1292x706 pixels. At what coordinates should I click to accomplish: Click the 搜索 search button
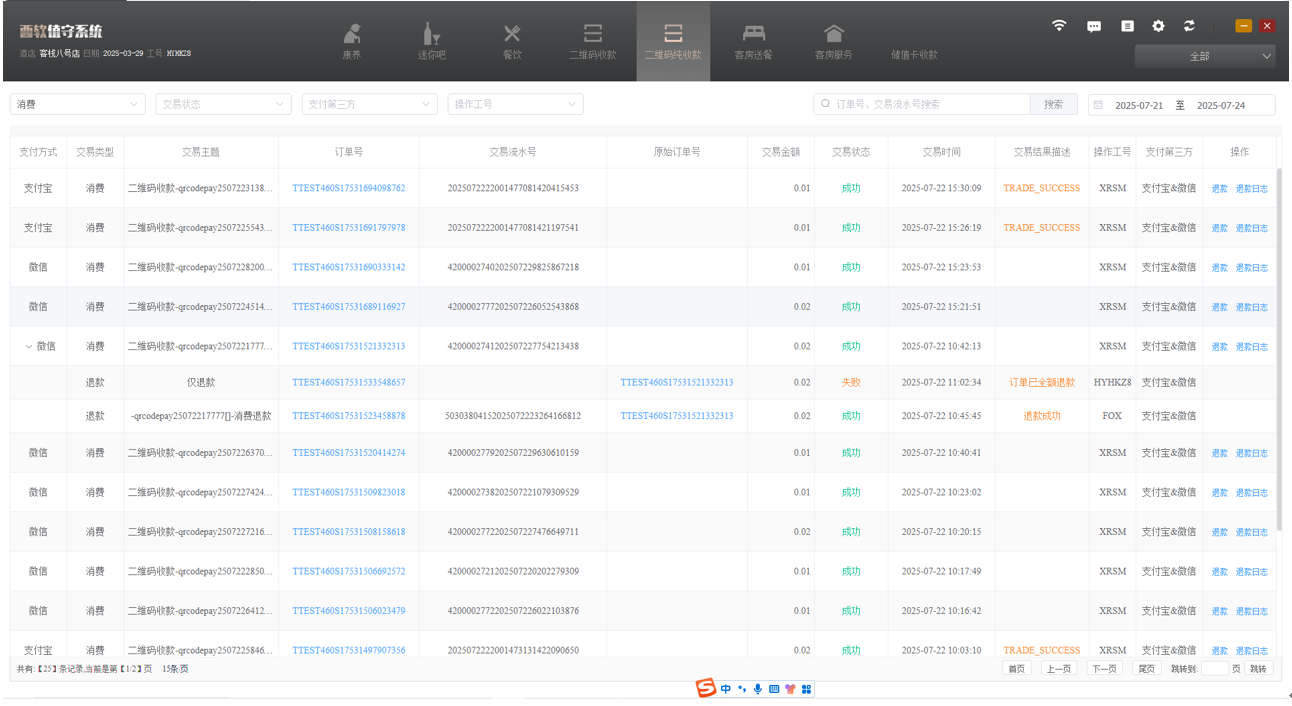tap(1054, 104)
